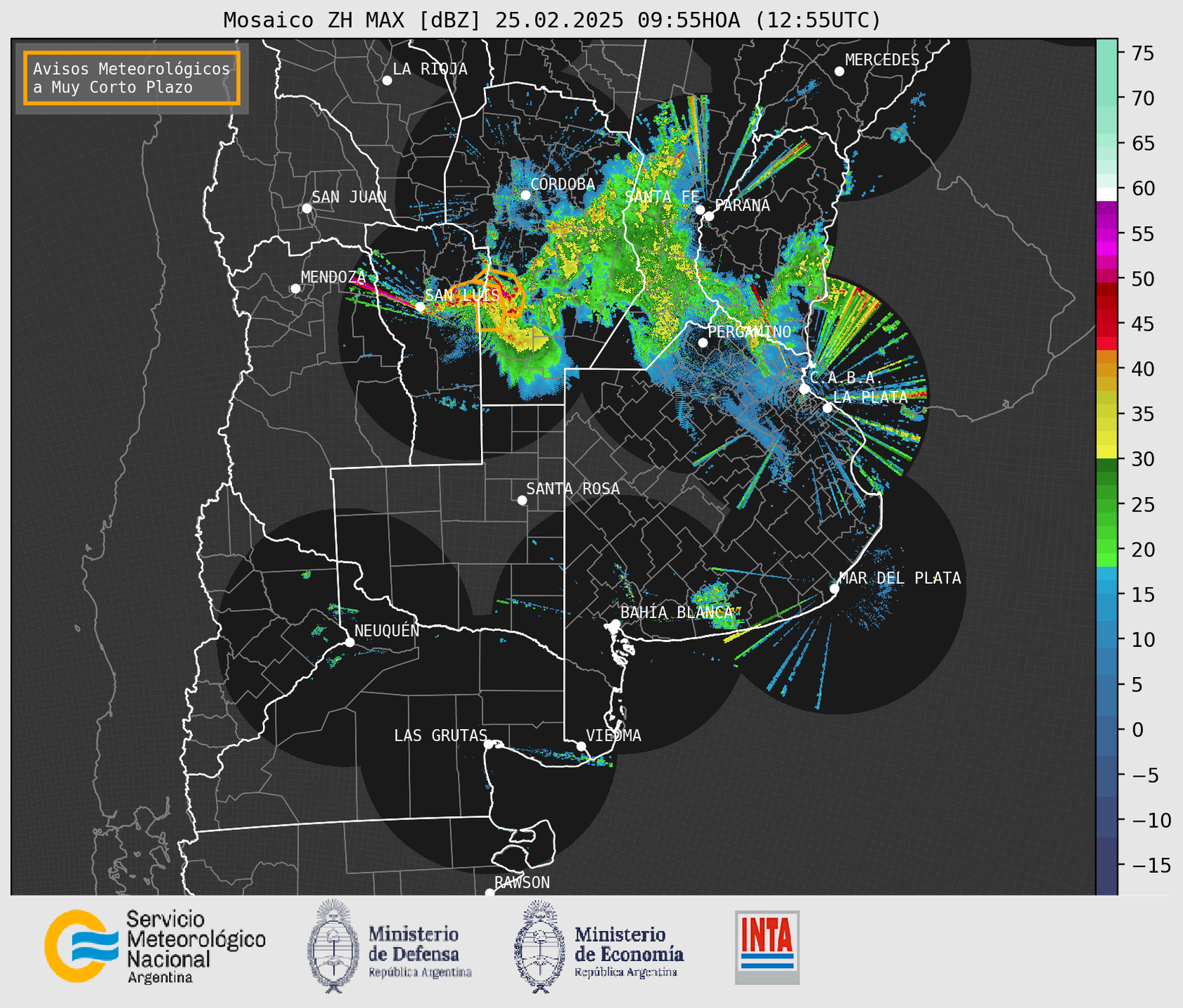Screen dimensions: 1183x1008
Task: Click the Ministerio de Economía emblem
Action: [x=539, y=946]
